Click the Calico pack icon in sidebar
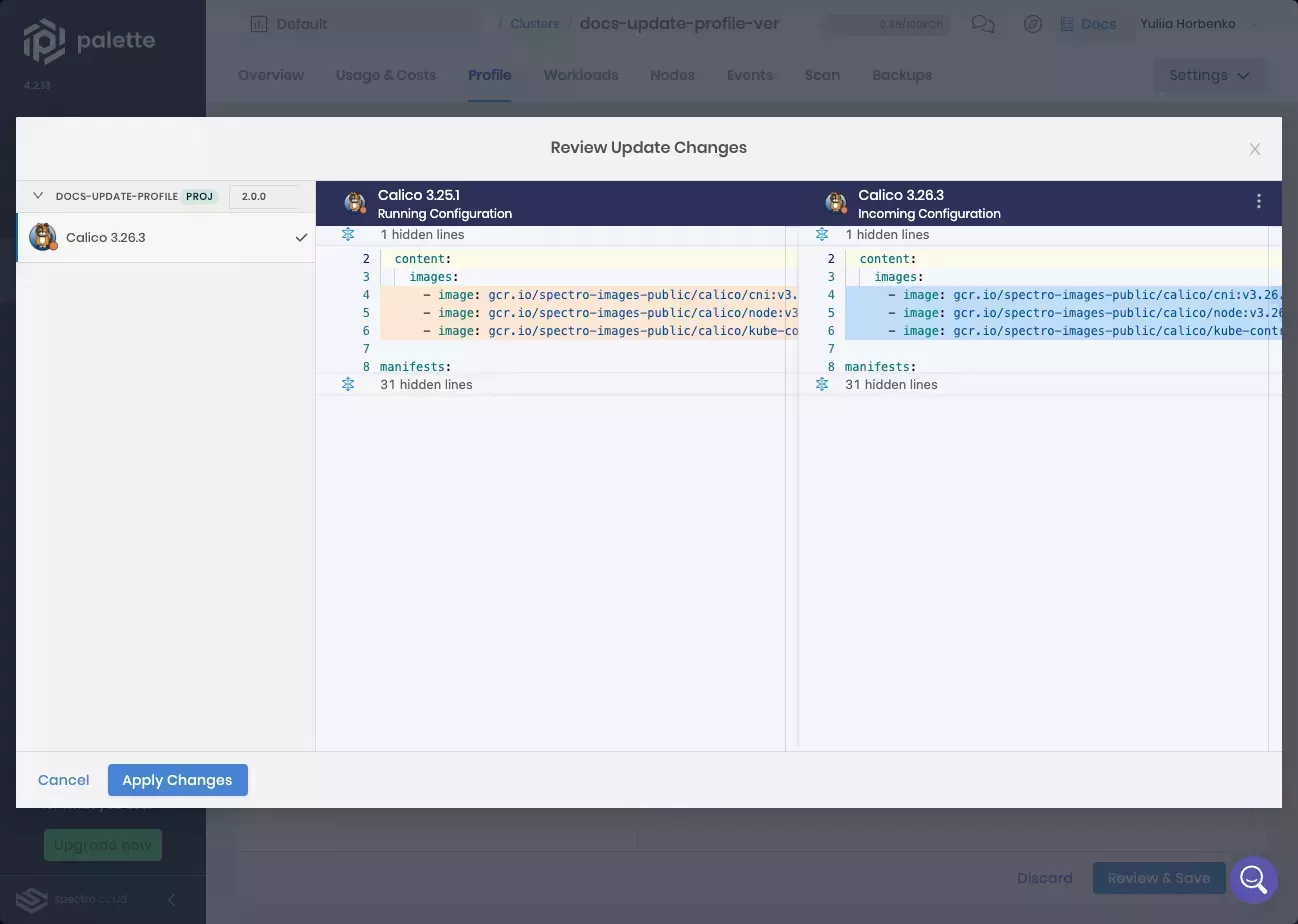This screenshot has width=1298, height=924. point(43,237)
